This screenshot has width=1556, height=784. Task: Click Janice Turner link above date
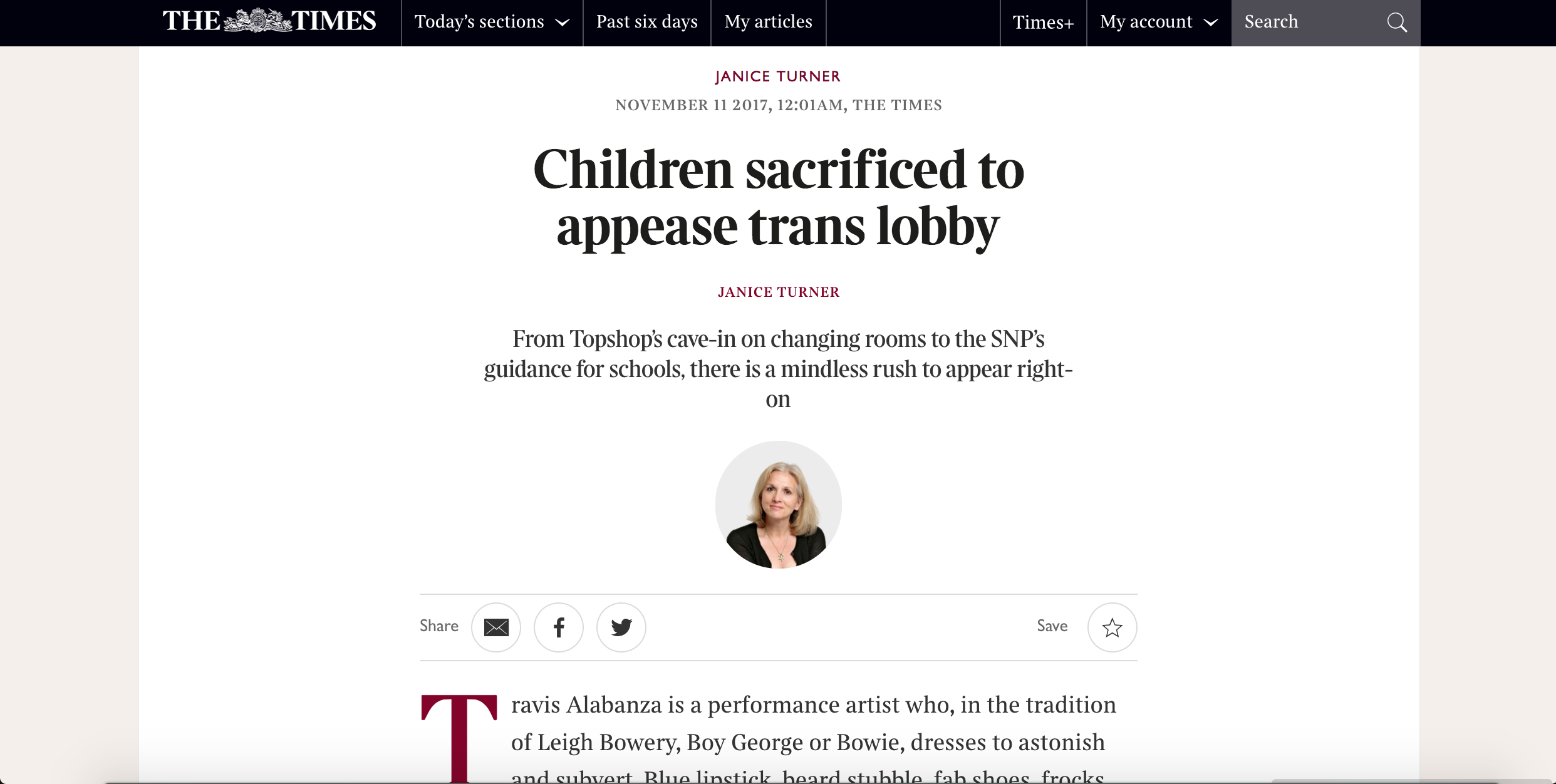tap(778, 76)
